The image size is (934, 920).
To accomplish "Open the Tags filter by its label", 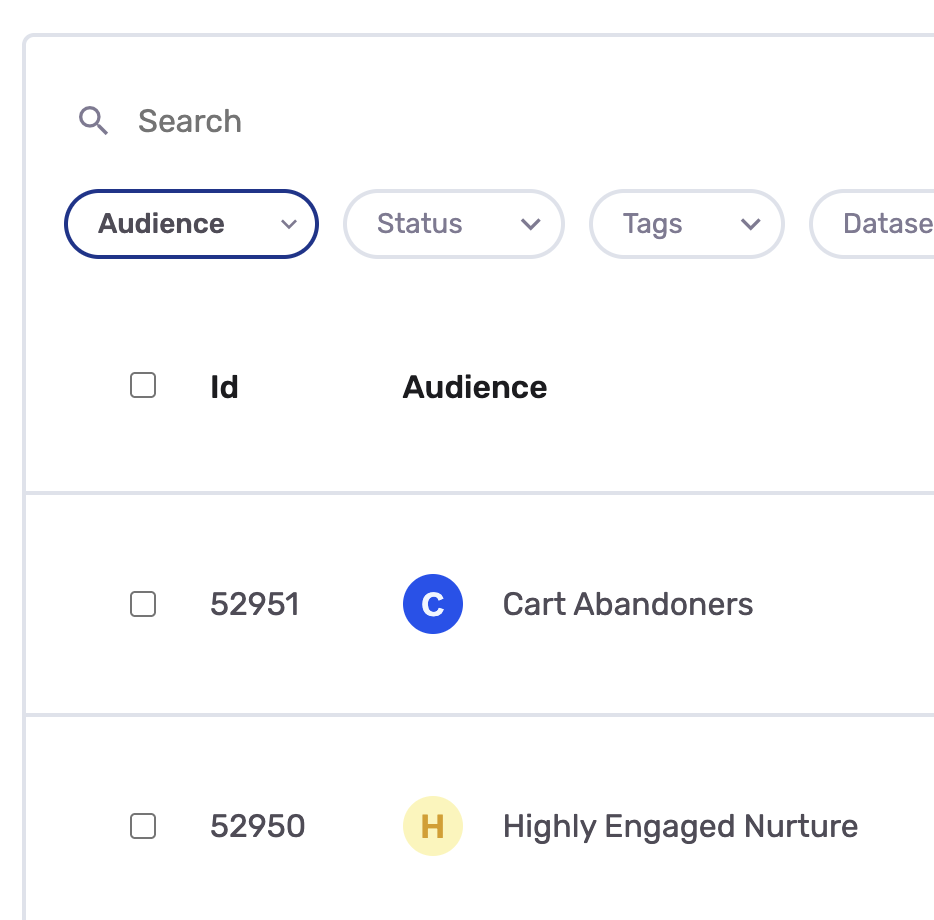I will (x=652, y=224).
